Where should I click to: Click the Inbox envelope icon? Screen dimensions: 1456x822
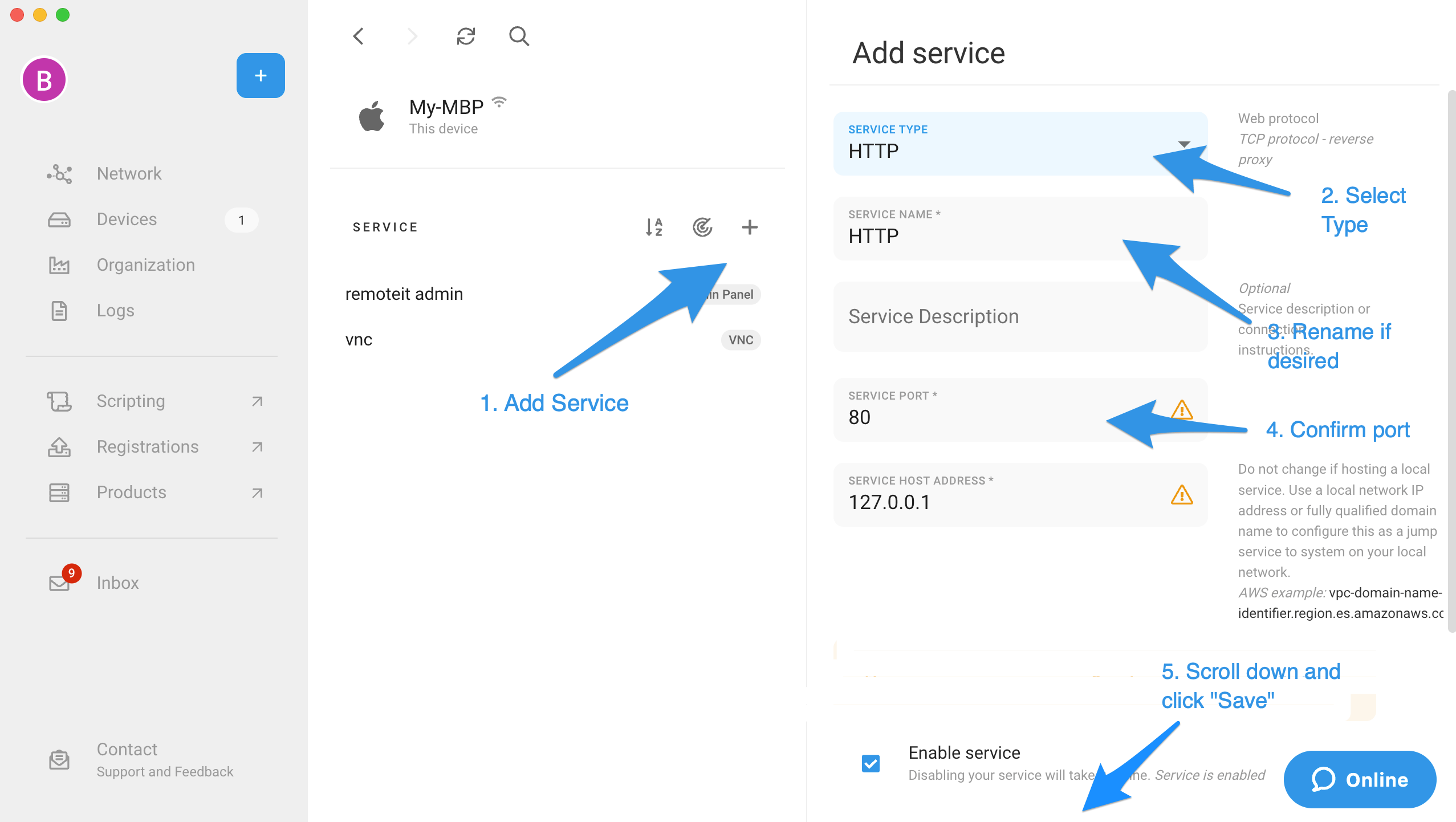(59, 583)
